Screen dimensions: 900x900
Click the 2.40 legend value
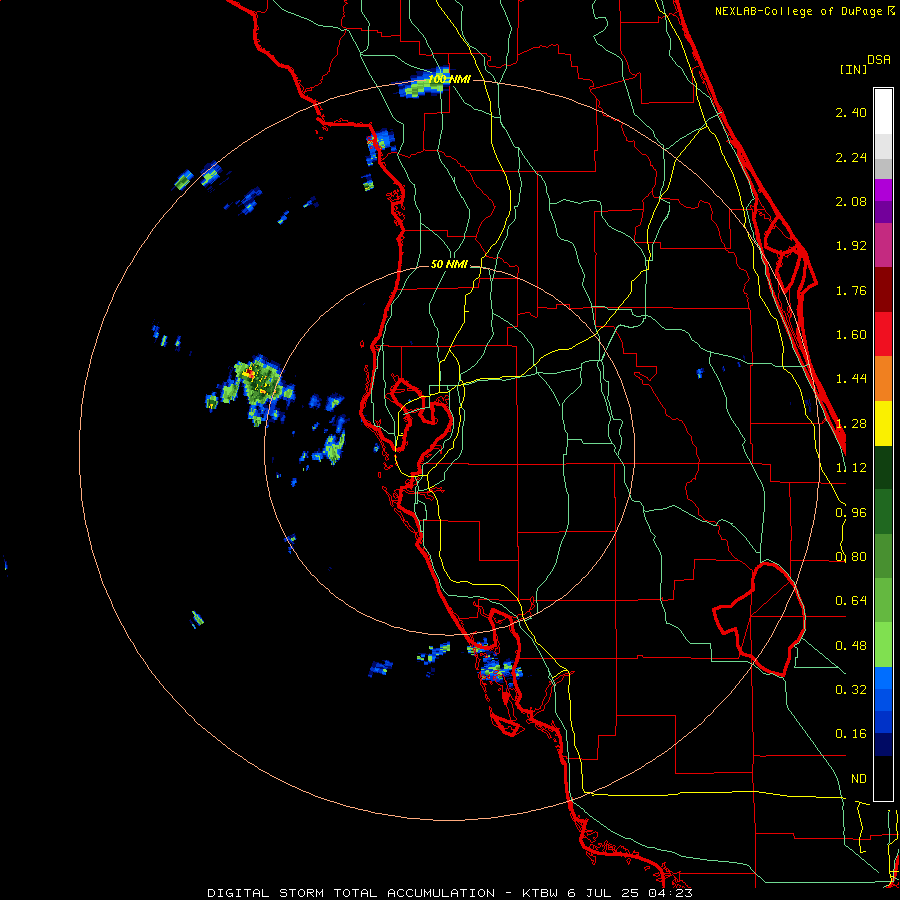point(851,112)
